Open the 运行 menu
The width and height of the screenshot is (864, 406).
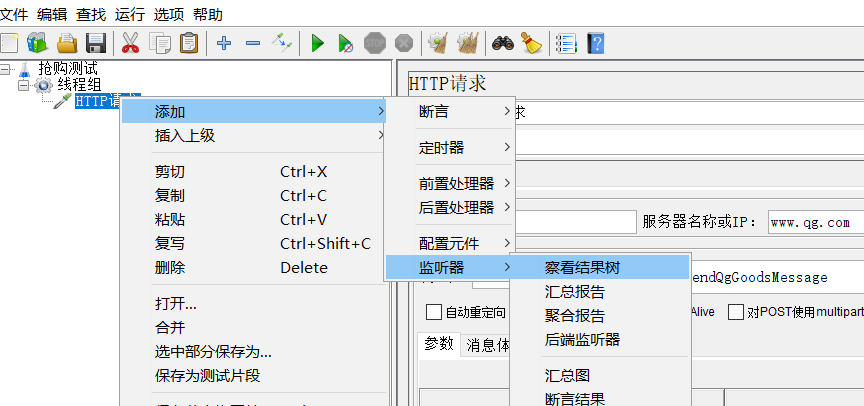pyautogui.click(x=129, y=15)
